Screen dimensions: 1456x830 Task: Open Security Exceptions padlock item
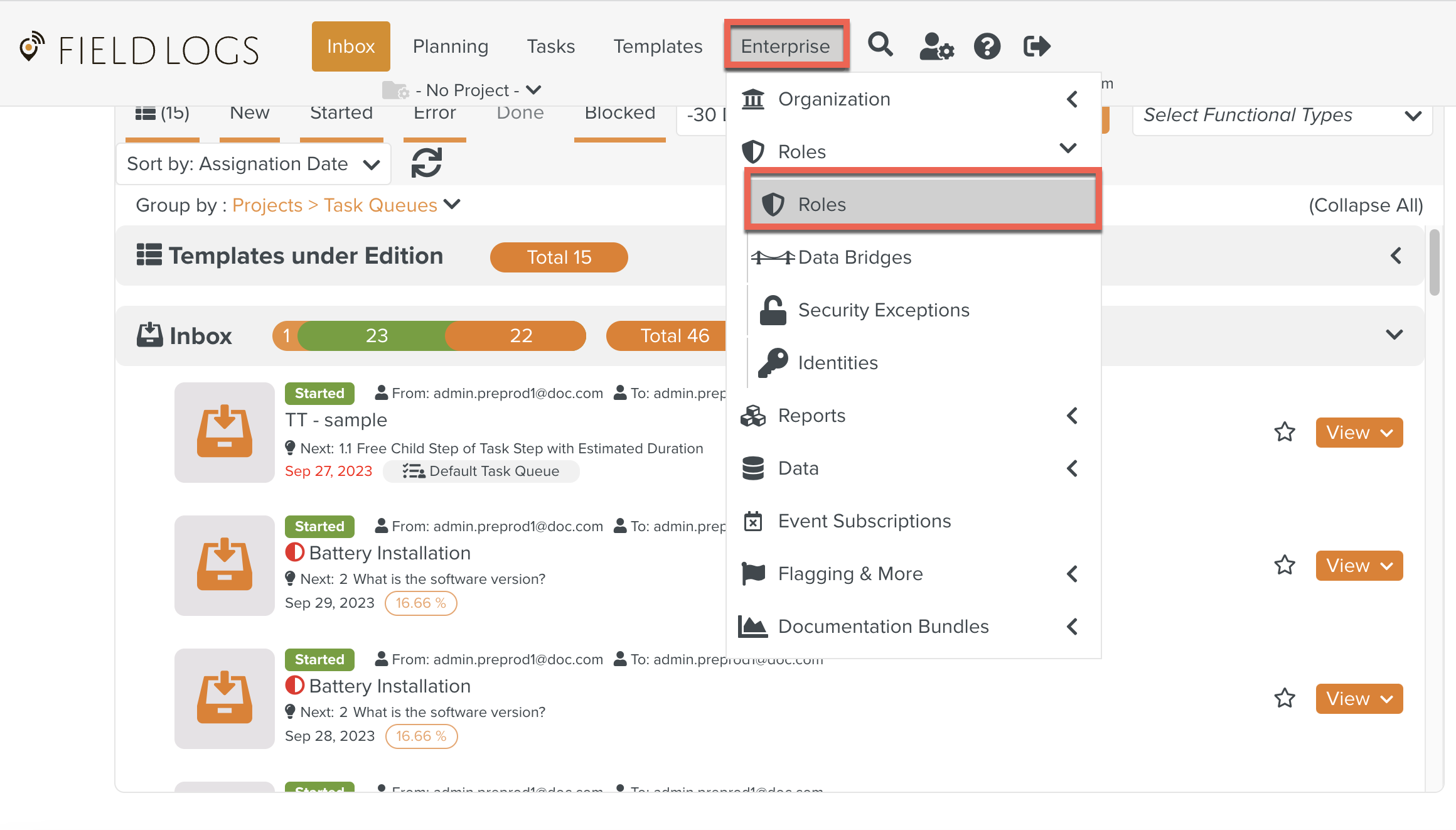tap(883, 310)
